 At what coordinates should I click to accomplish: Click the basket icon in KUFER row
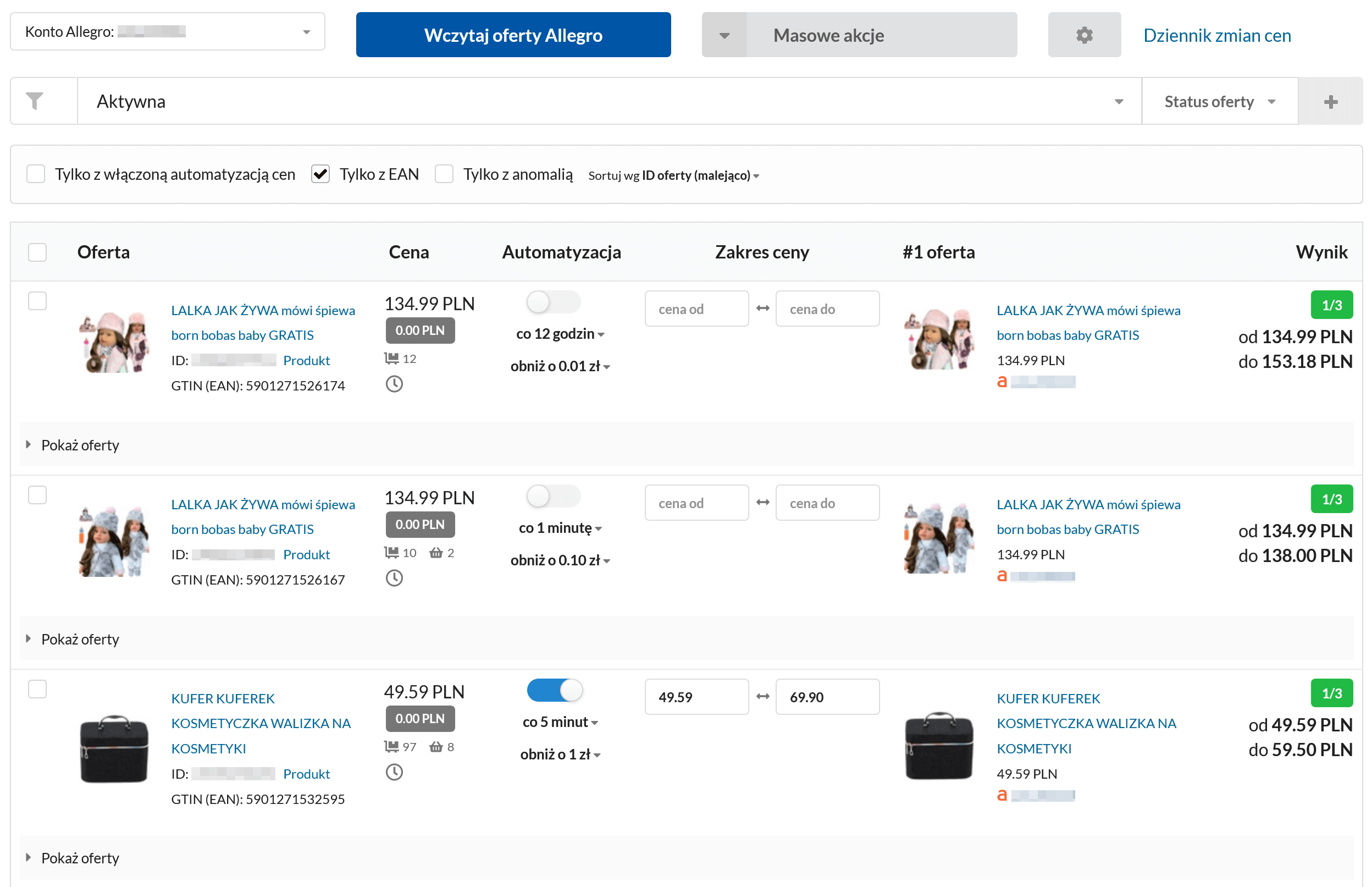tap(436, 747)
